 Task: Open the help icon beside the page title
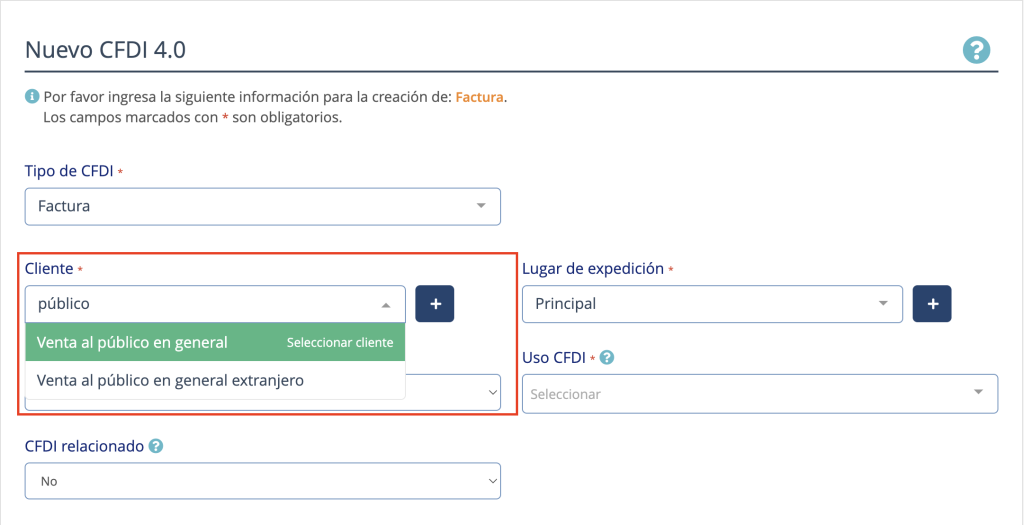click(975, 50)
